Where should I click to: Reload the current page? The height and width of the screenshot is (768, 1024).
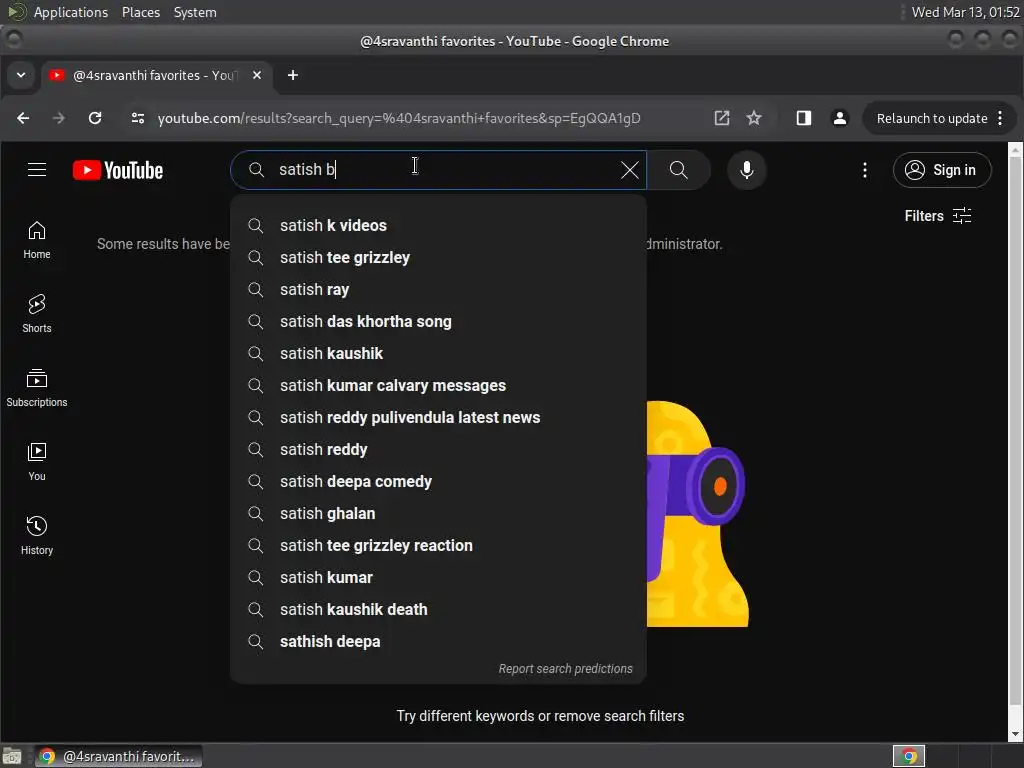point(95,118)
